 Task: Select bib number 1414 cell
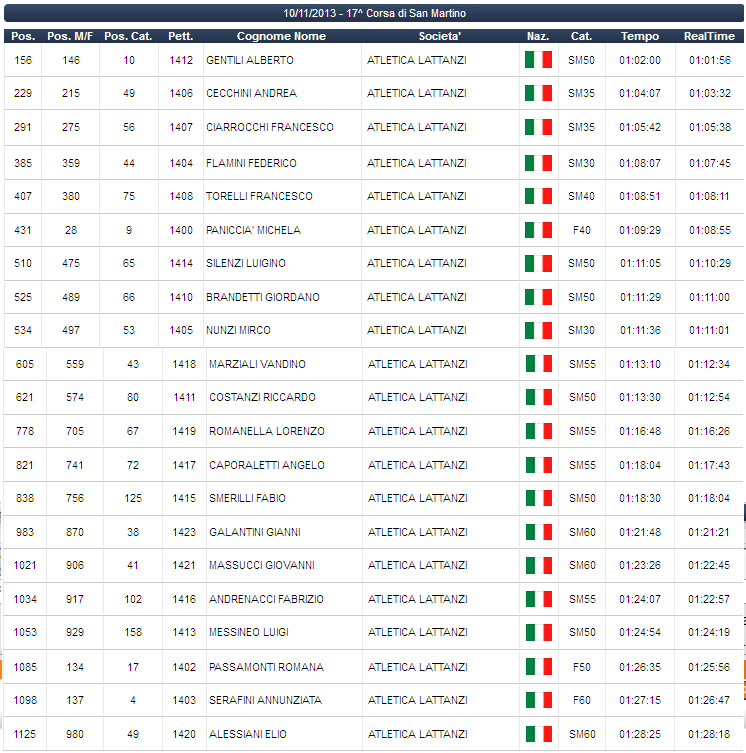[181, 264]
